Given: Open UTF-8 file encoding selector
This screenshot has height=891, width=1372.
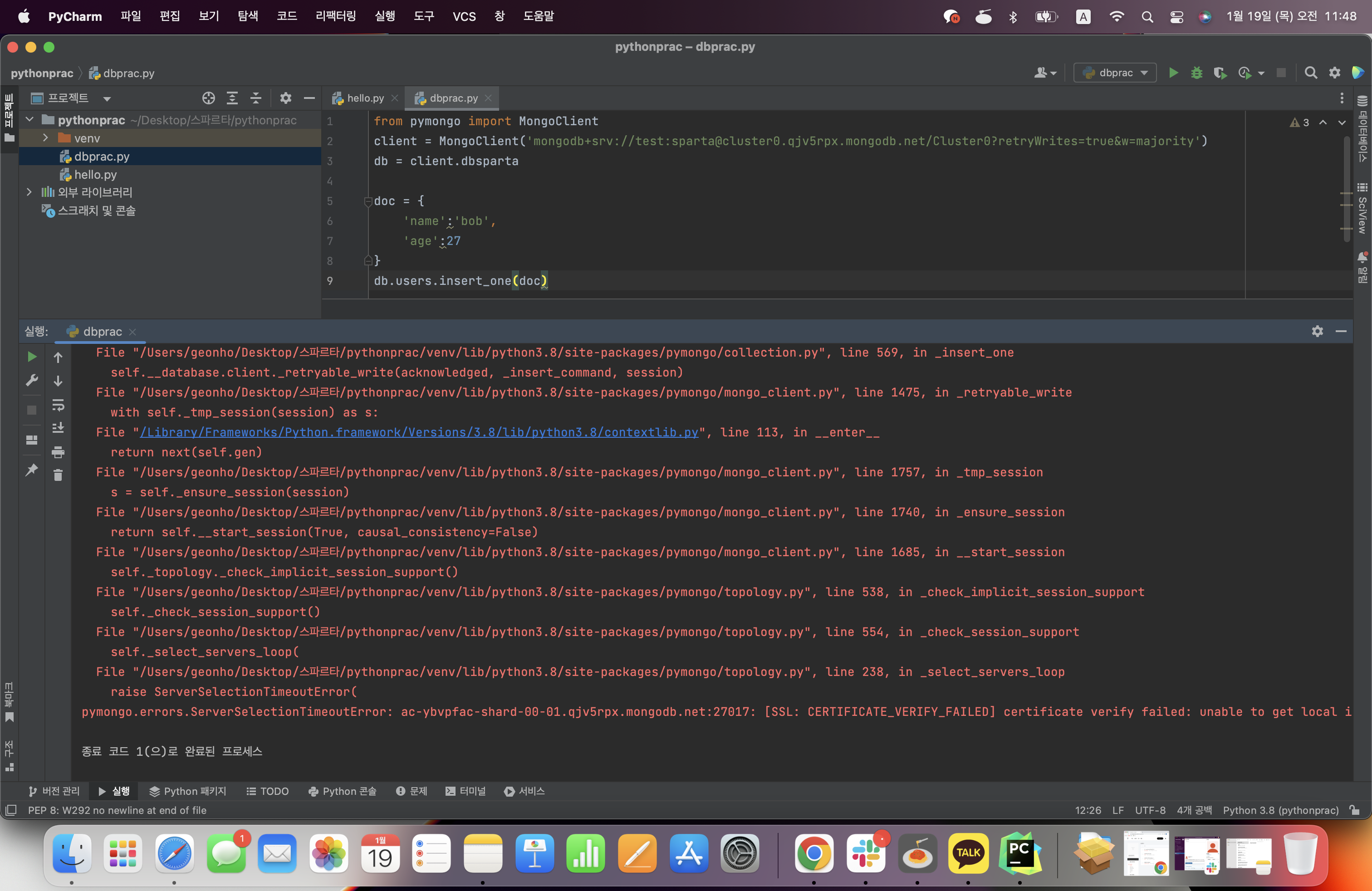Looking at the screenshot, I should coord(1150,810).
